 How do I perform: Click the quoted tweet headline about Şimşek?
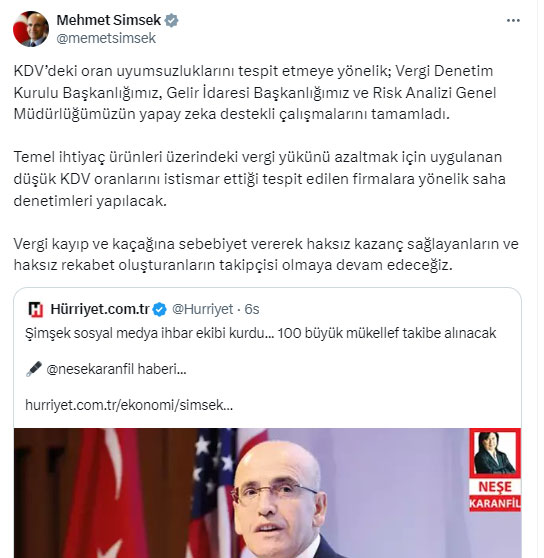tap(260, 333)
